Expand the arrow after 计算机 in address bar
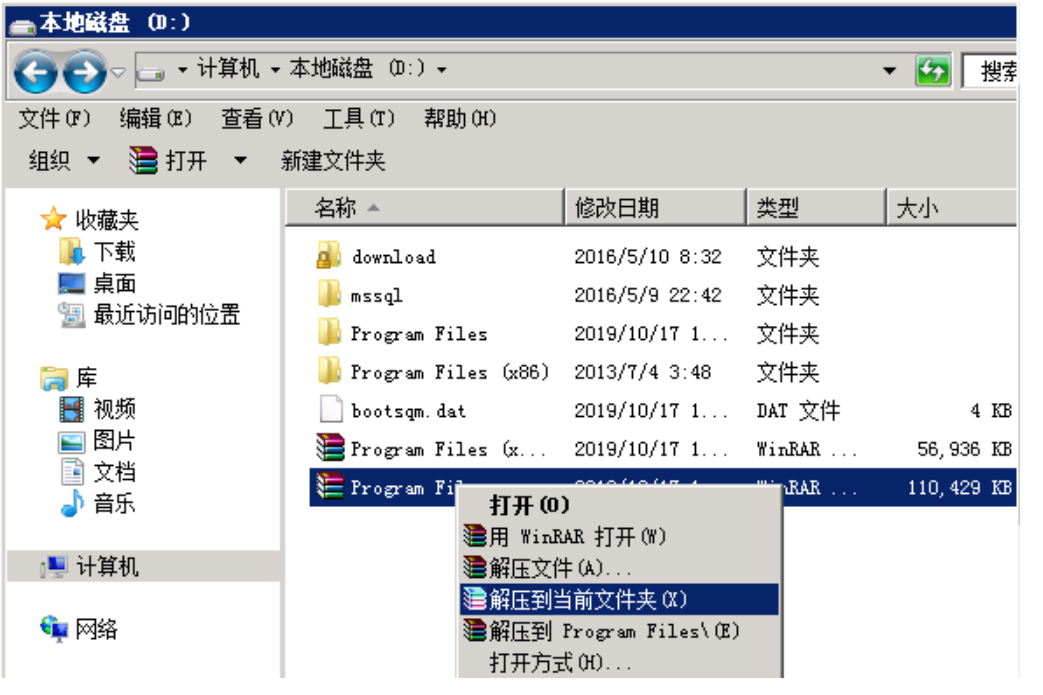The width and height of the screenshot is (1043, 695). pos(275,69)
